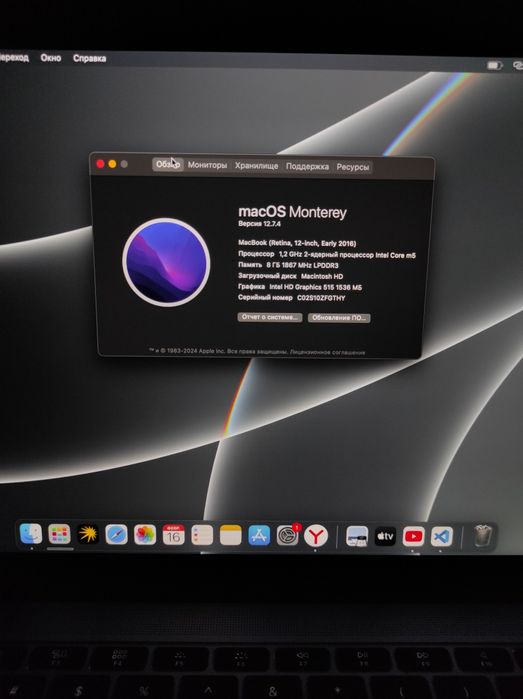Click the 8 ГБ 1867 MHz LPDDR3 value

[x=302, y=265]
